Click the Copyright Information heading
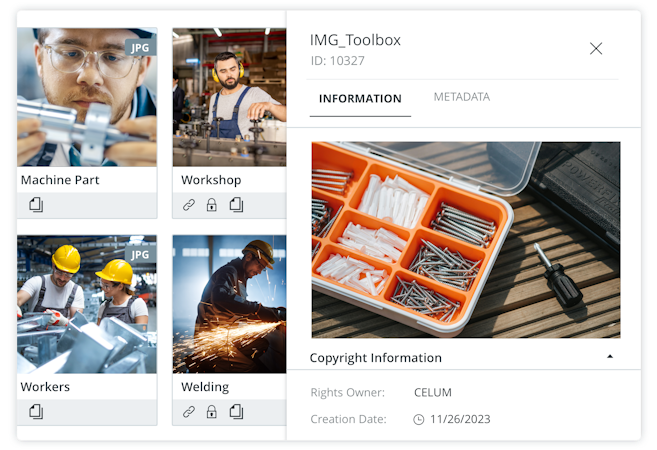The height and width of the screenshot is (450, 657). [376, 358]
